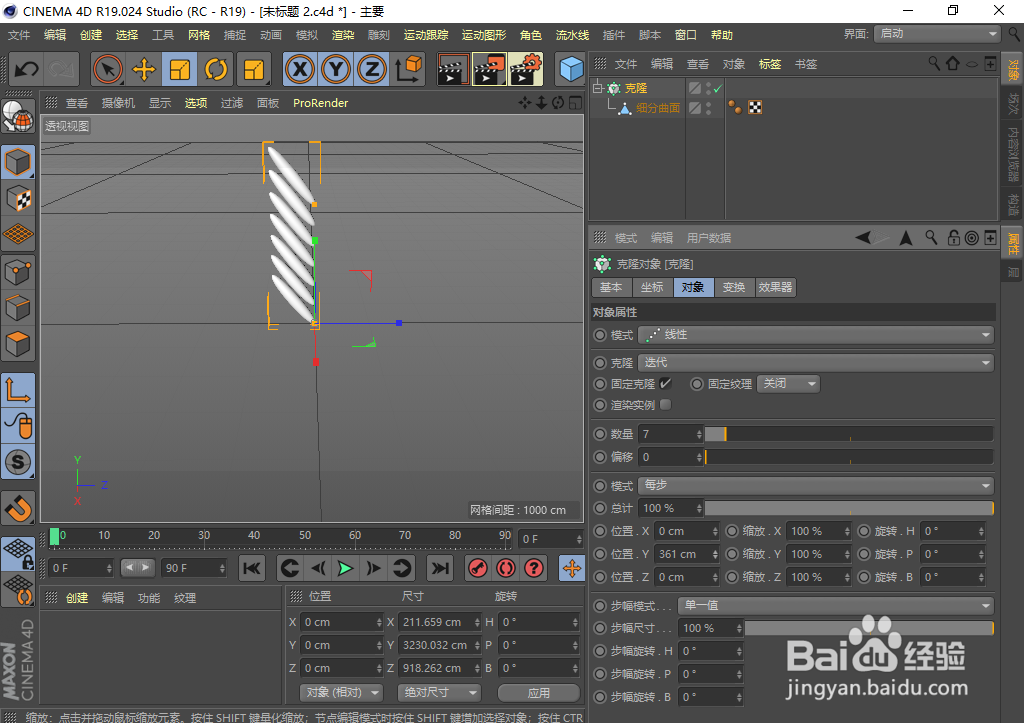Activate the Rotate tool

point(216,69)
